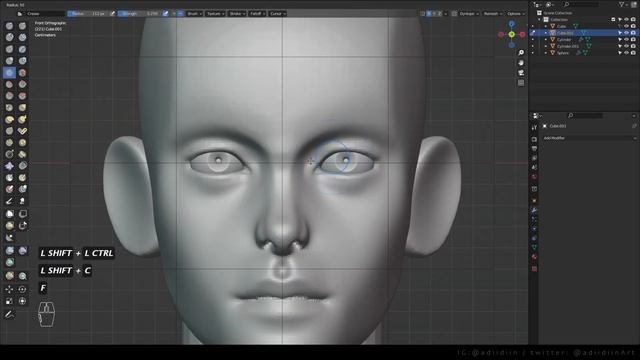Set brush direction to Add (plus)
The height and width of the screenshot is (360, 640).
pyautogui.click(x=174, y=13)
